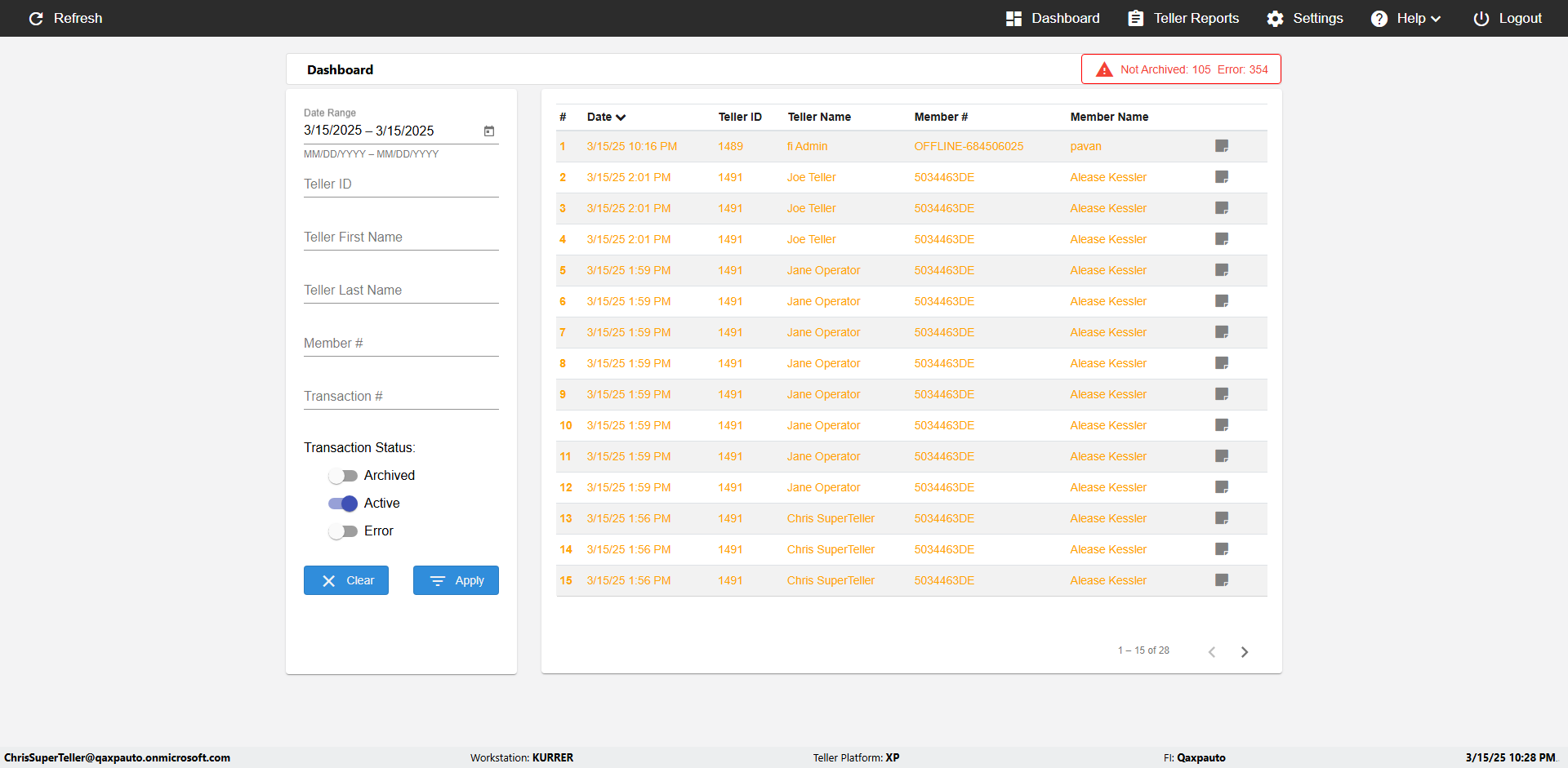Click note icon for row 5 transaction
The height and width of the screenshot is (768, 1568).
(x=1222, y=270)
